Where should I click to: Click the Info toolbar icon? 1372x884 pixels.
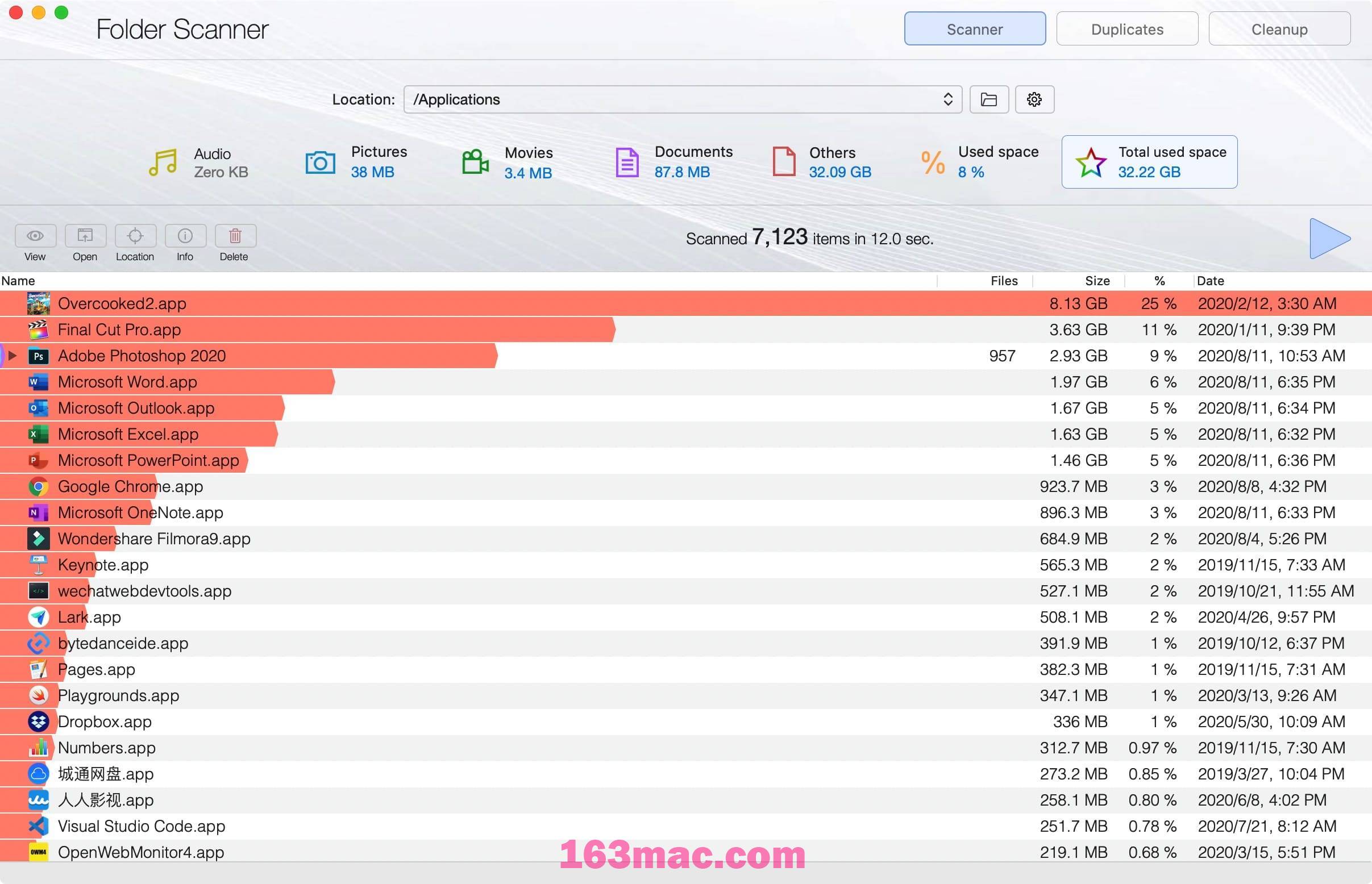pos(185,235)
